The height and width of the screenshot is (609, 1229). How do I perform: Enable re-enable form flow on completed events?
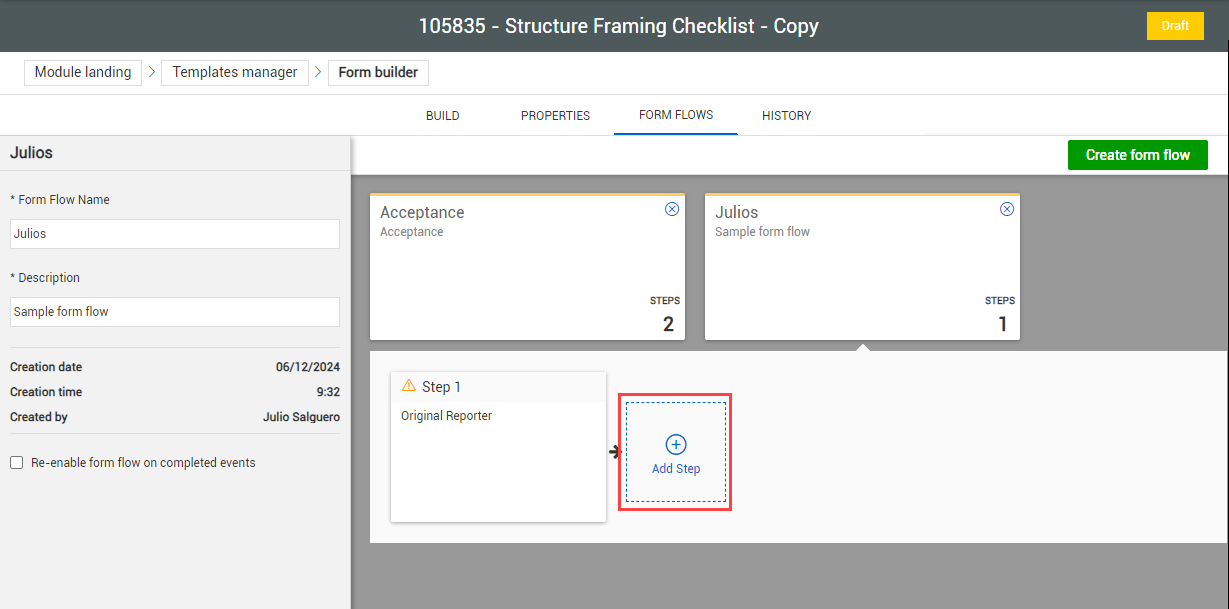15,462
